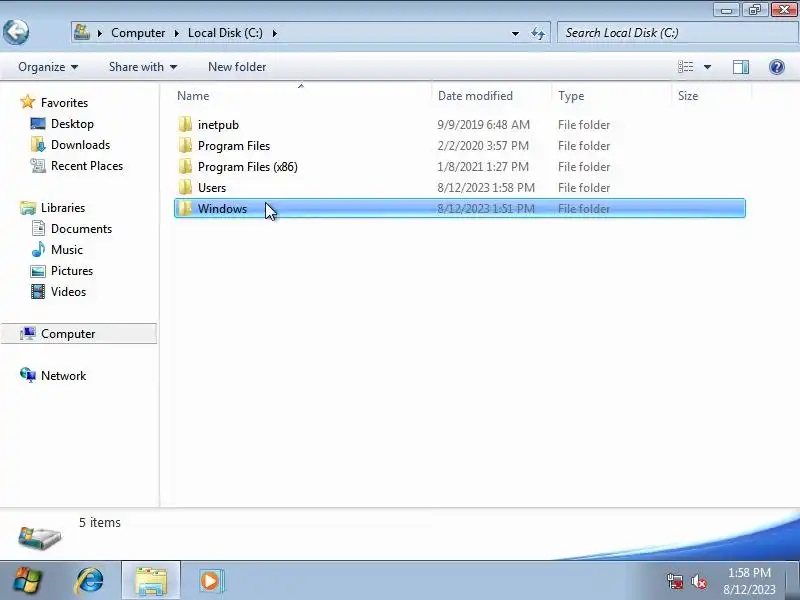Select the Local Disk (C:) breadcrumb
This screenshot has width=800, height=600.
click(x=225, y=33)
